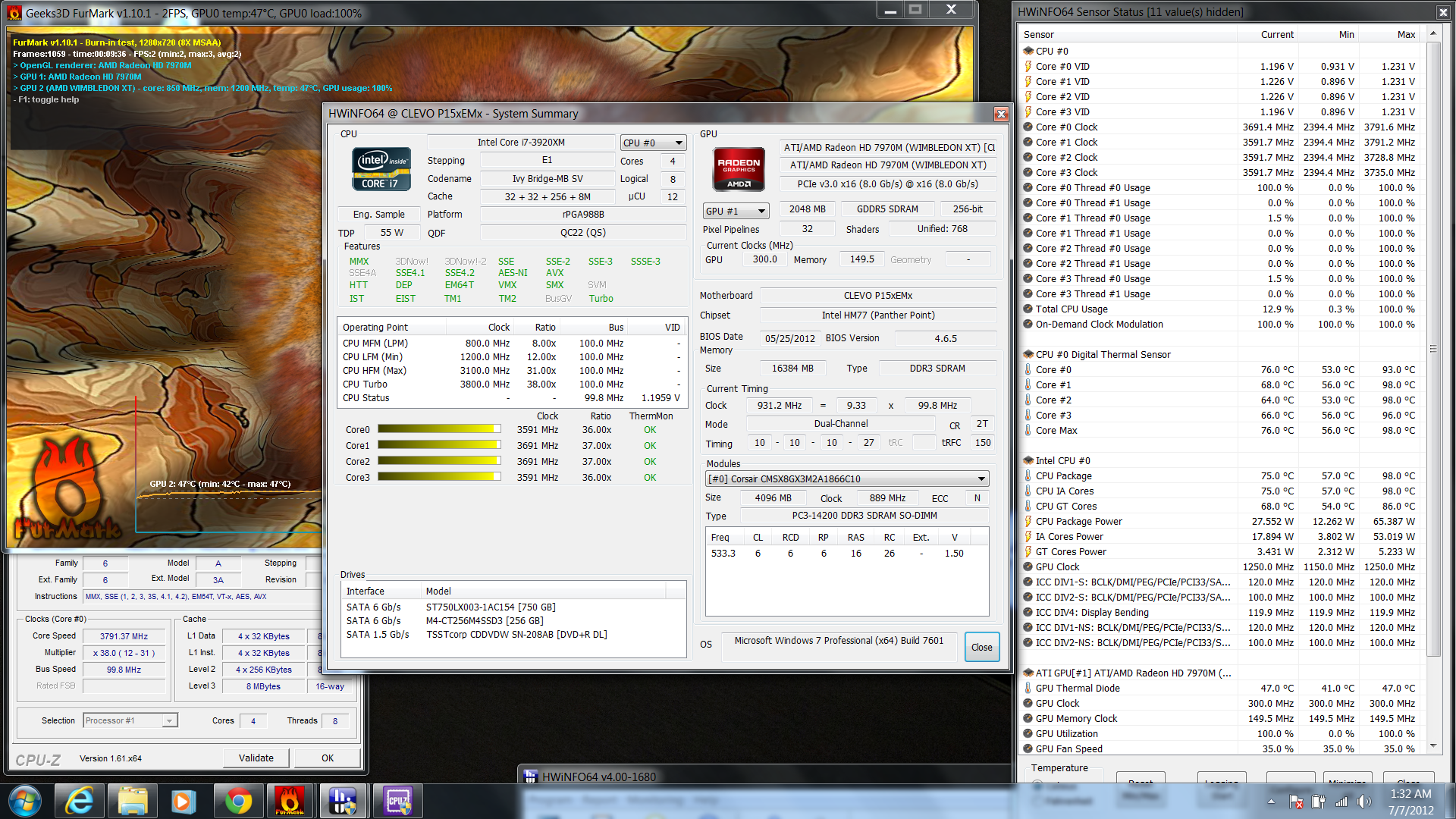Click the thermometer icon beside Core Max
The image size is (1456, 819).
click(1028, 430)
